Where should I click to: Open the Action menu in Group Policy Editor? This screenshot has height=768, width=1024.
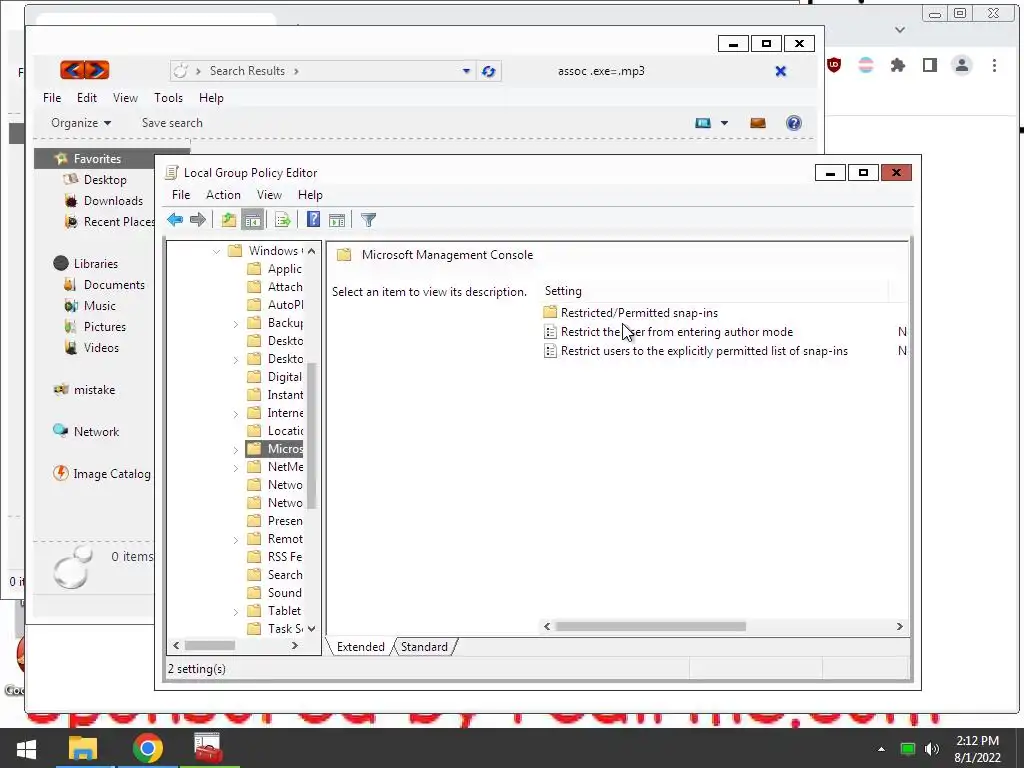(223, 195)
